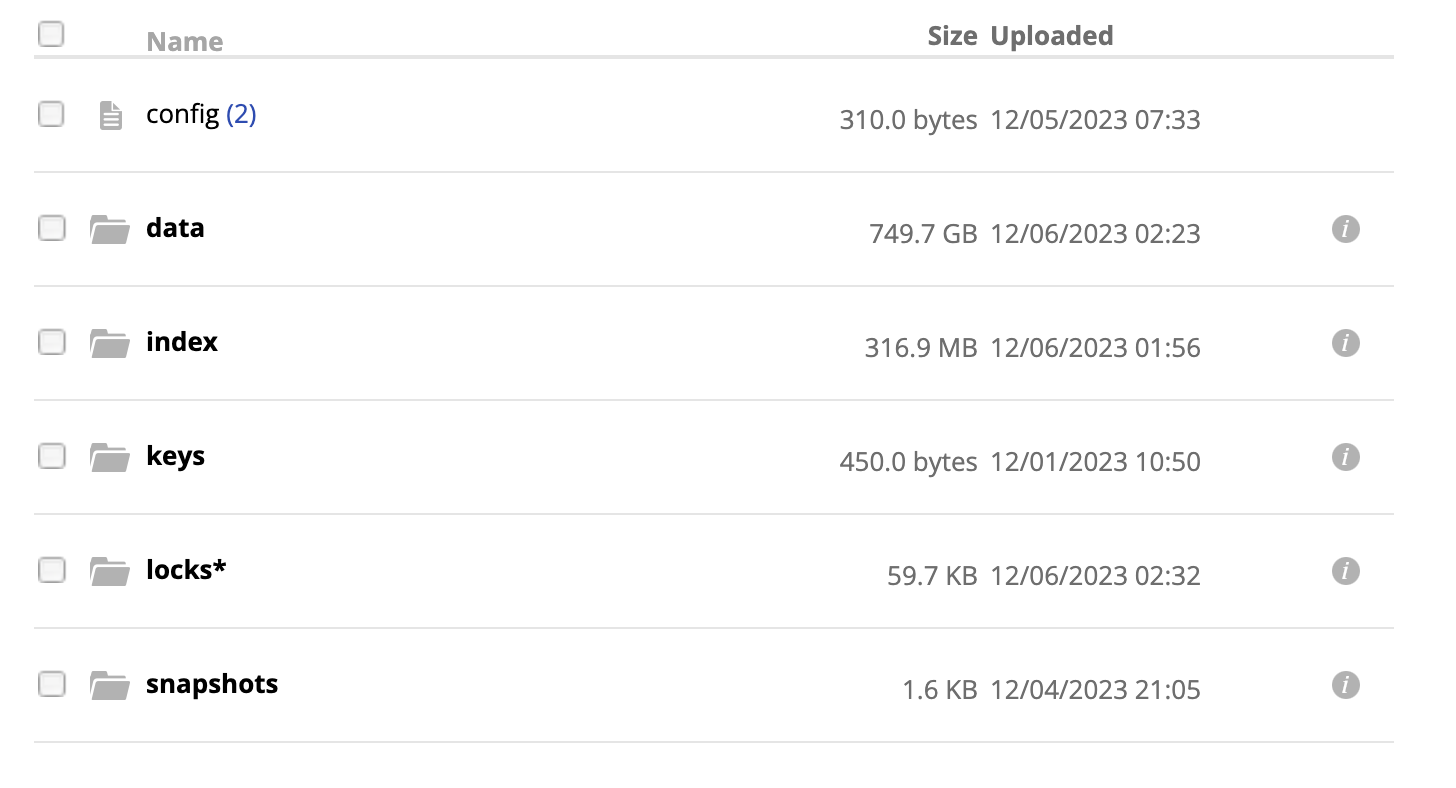Click info icon for snapshots folder
1456x788 pixels.
(x=1346, y=685)
